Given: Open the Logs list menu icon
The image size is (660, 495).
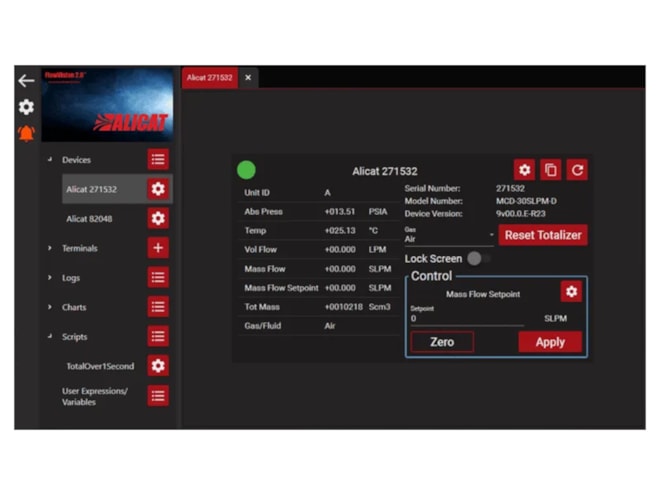Looking at the screenshot, I should pos(158,277).
